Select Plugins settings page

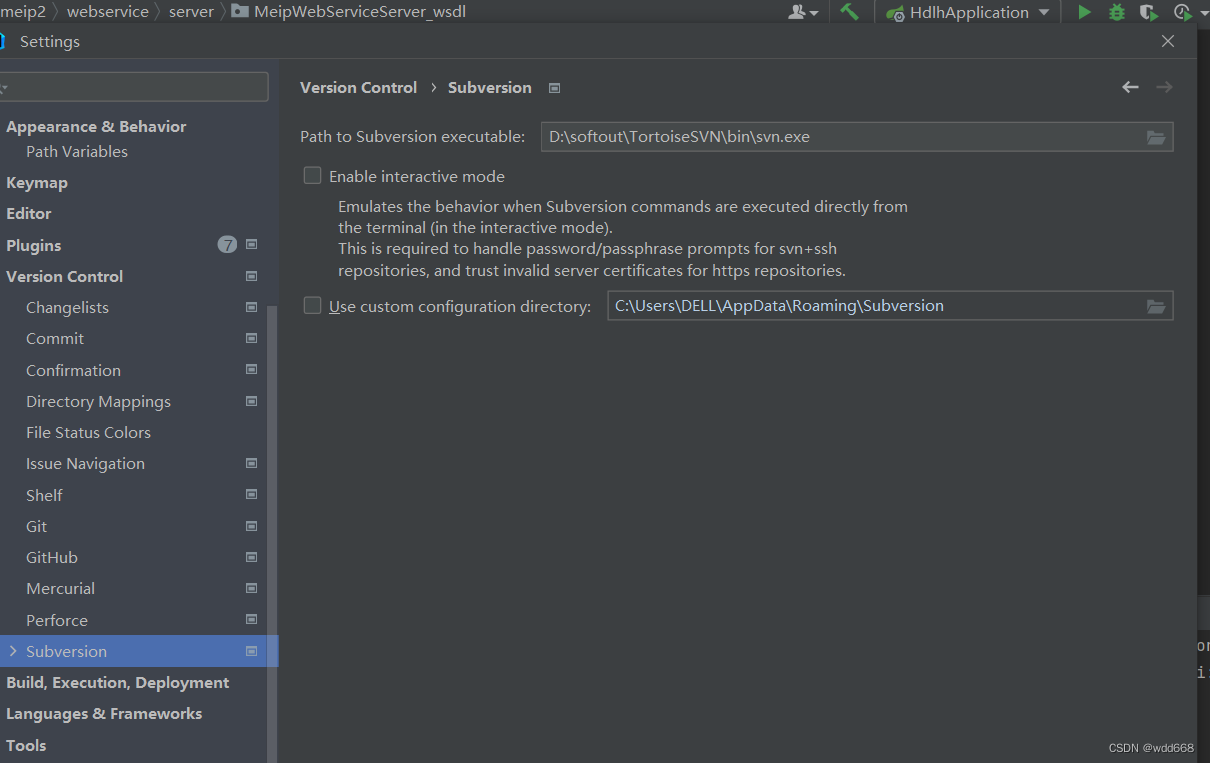34,245
